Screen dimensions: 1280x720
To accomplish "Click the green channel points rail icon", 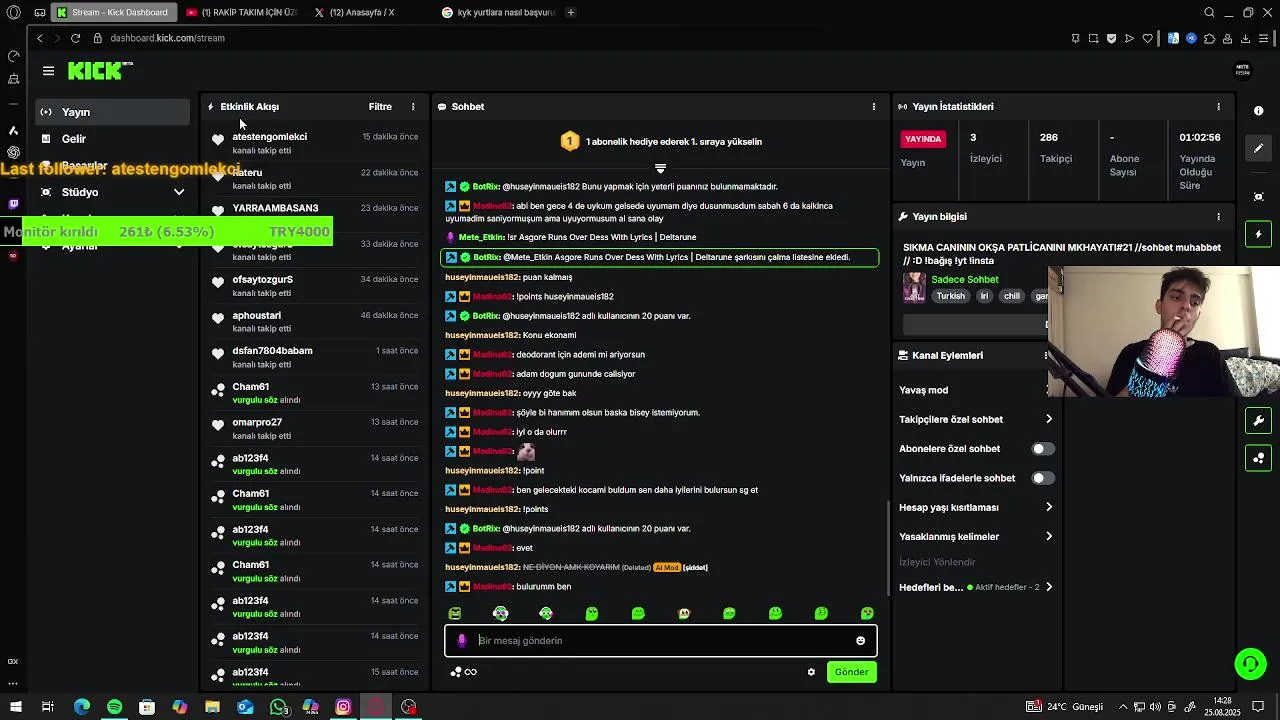I will [1259, 458].
